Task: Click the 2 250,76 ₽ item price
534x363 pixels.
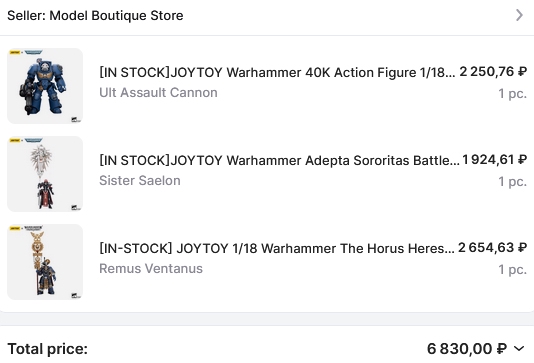Action: (x=493, y=72)
